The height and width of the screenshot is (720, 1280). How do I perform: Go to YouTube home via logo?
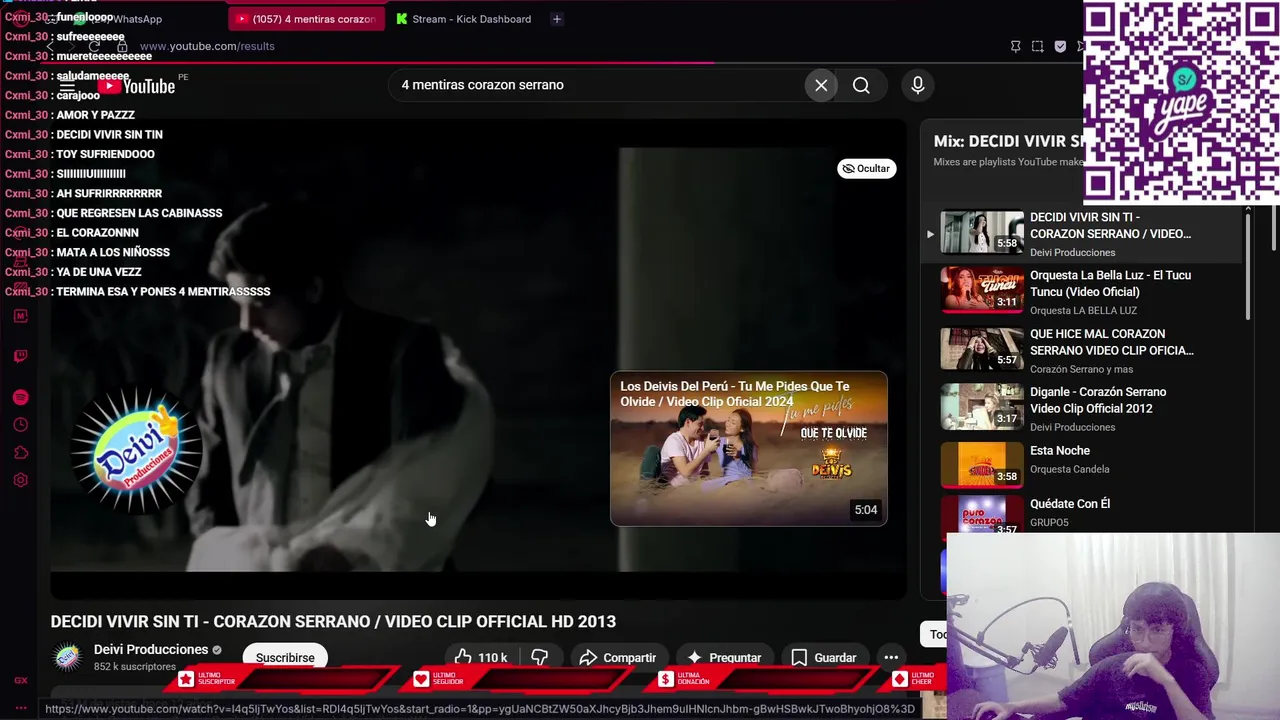coord(136,86)
